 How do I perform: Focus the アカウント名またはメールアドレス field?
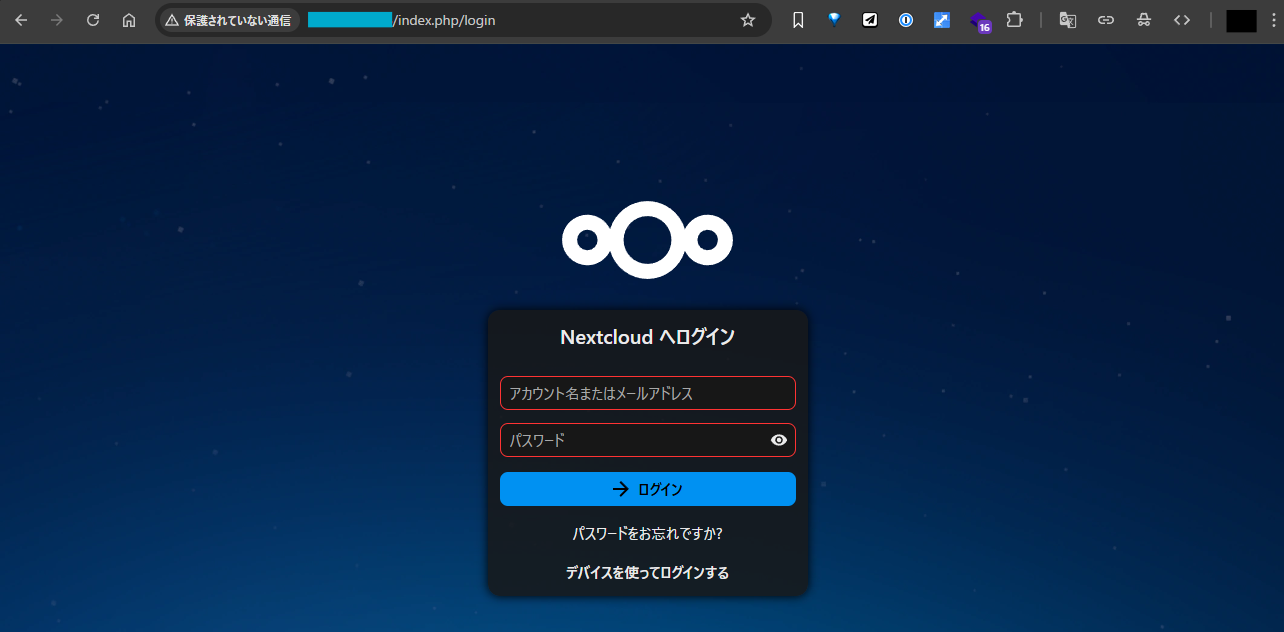(x=648, y=393)
